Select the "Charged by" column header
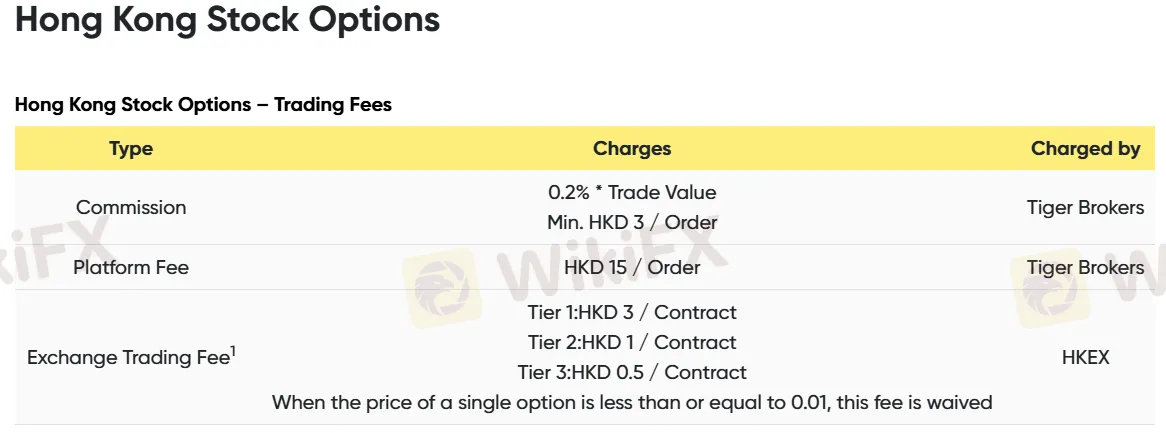Image resolution: width=1166 pixels, height=433 pixels. click(1085, 149)
